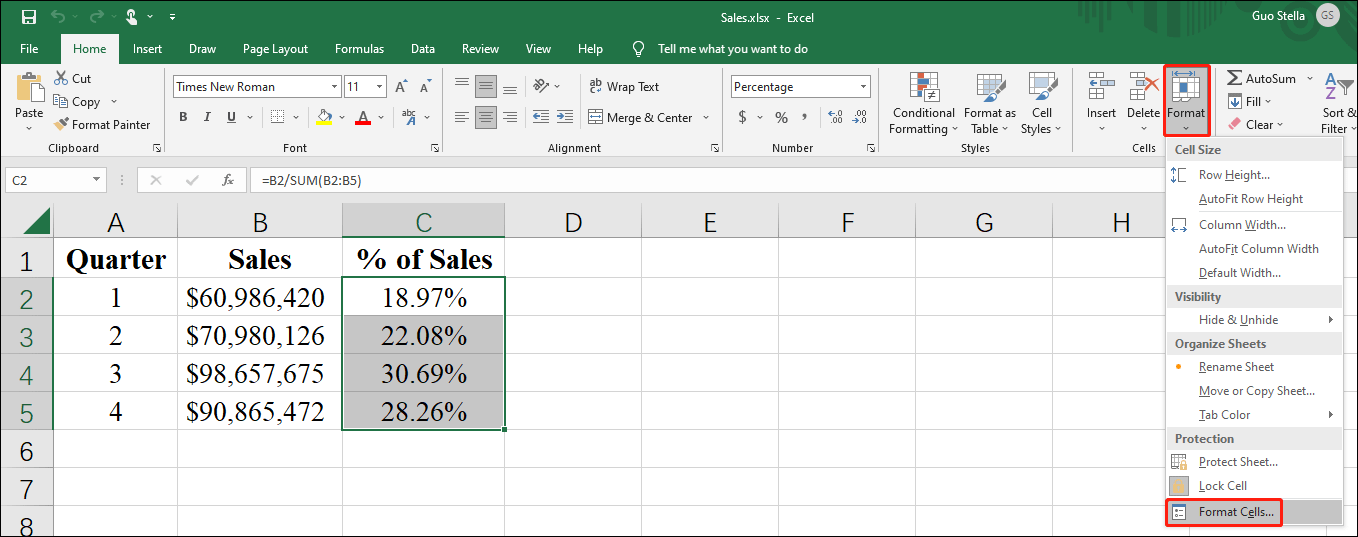Switch to the Review tab
The image size is (1358, 537).
click(x=480, y=48)
